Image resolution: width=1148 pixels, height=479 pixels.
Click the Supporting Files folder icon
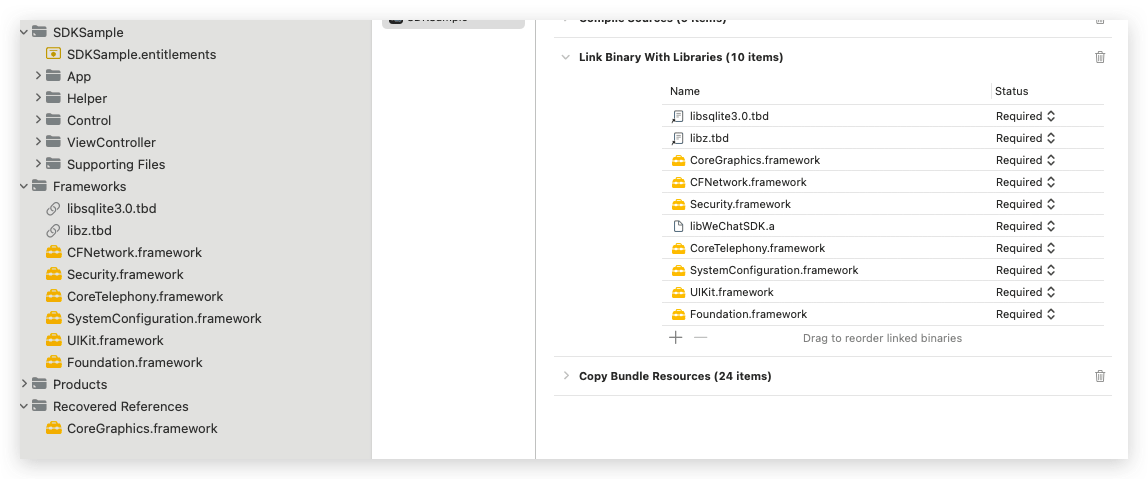tap(53, 164)
